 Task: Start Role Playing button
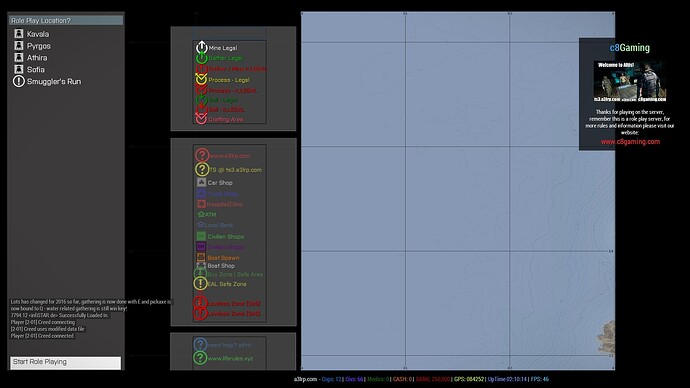[x=66, y=362]
